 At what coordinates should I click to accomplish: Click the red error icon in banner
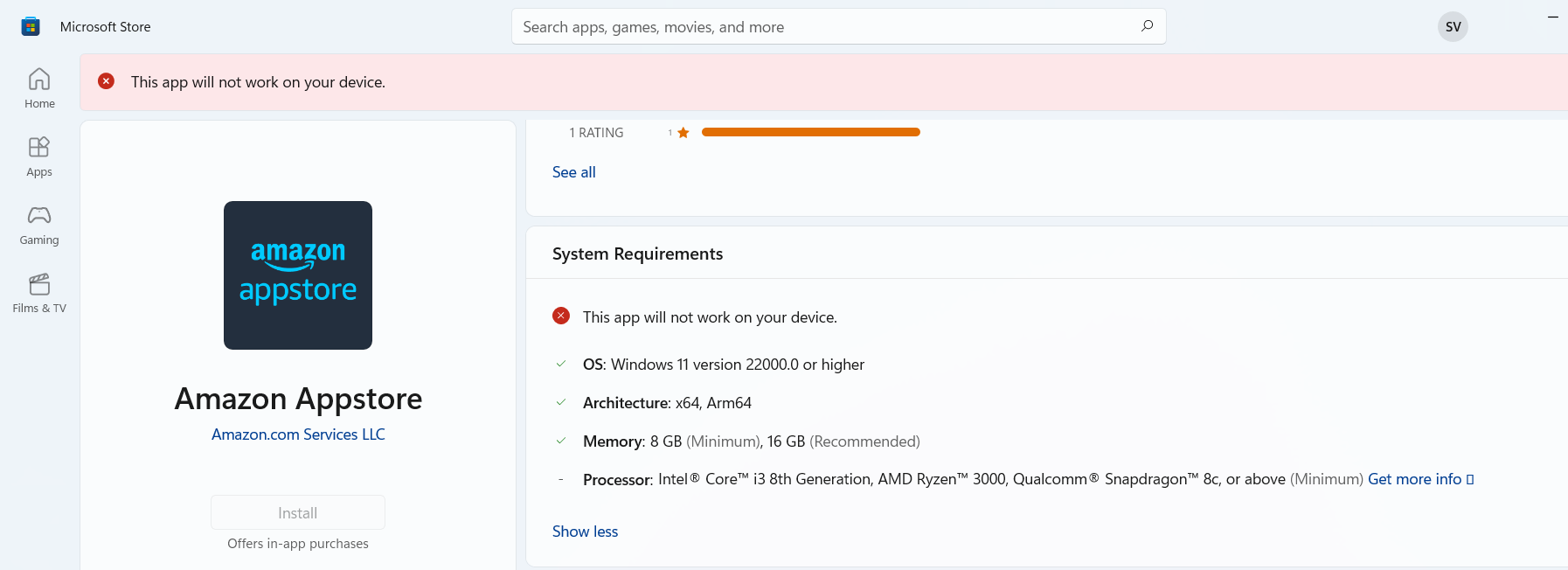[106, 81]
